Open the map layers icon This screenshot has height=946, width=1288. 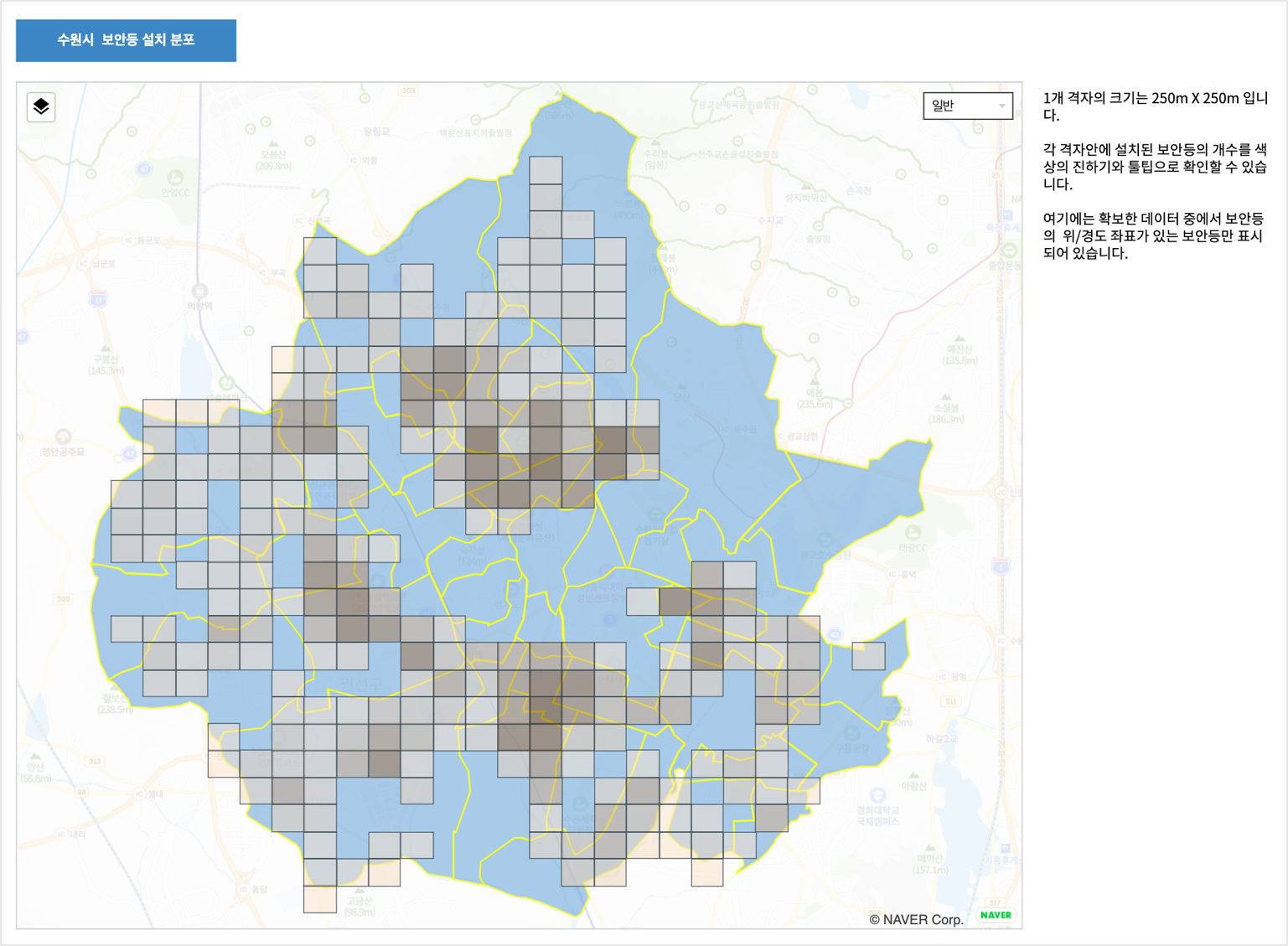[x=41, y=106]
